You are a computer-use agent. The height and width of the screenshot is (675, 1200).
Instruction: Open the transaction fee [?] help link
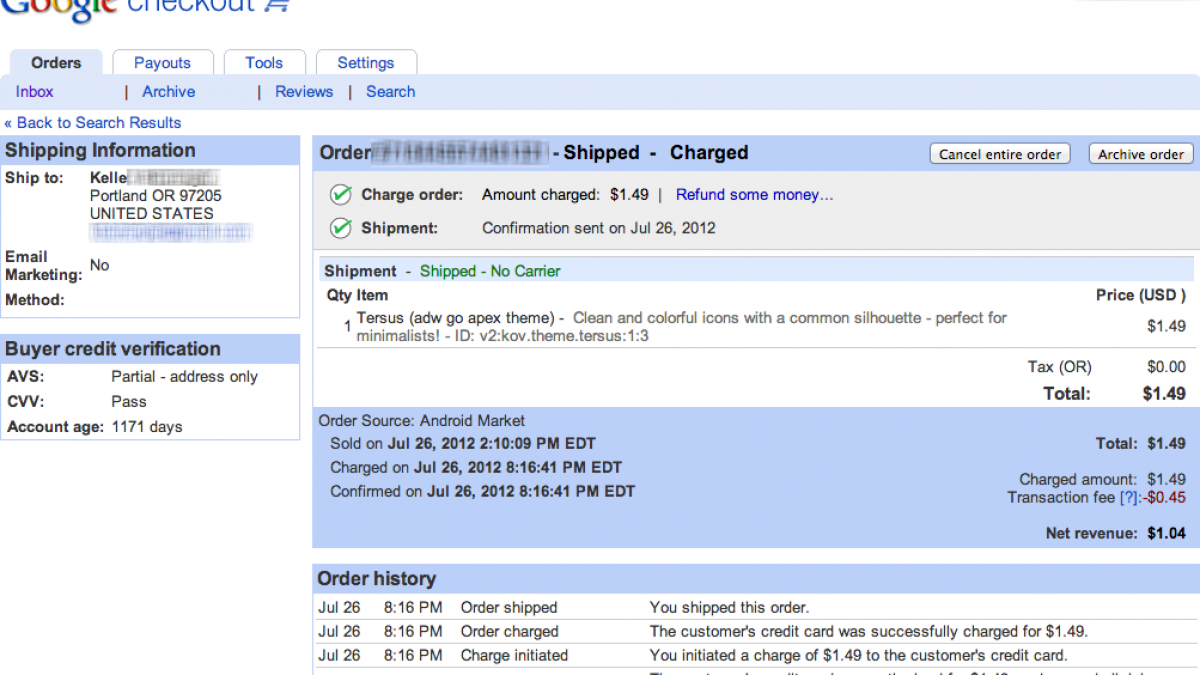(1129, 498)
